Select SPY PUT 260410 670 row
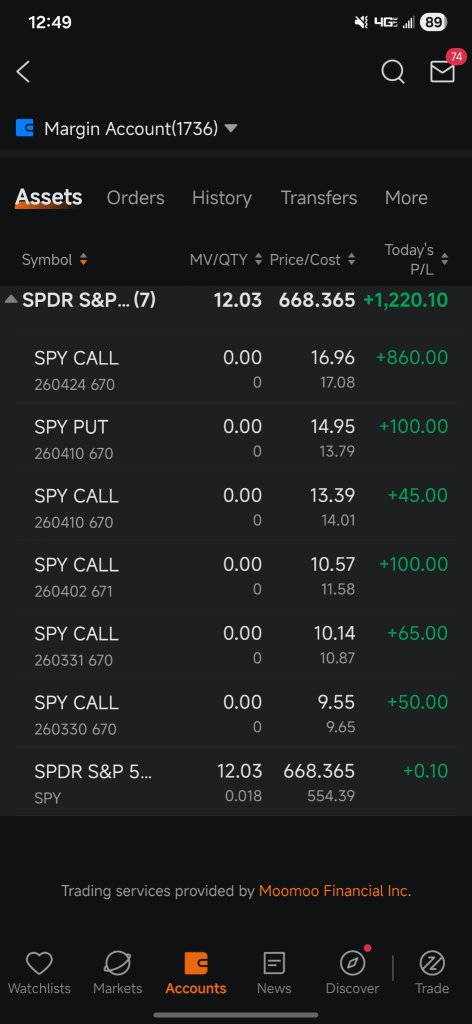Image resolution: width=472 pixels, height=1024 pixels. click(x=236, y=438)
